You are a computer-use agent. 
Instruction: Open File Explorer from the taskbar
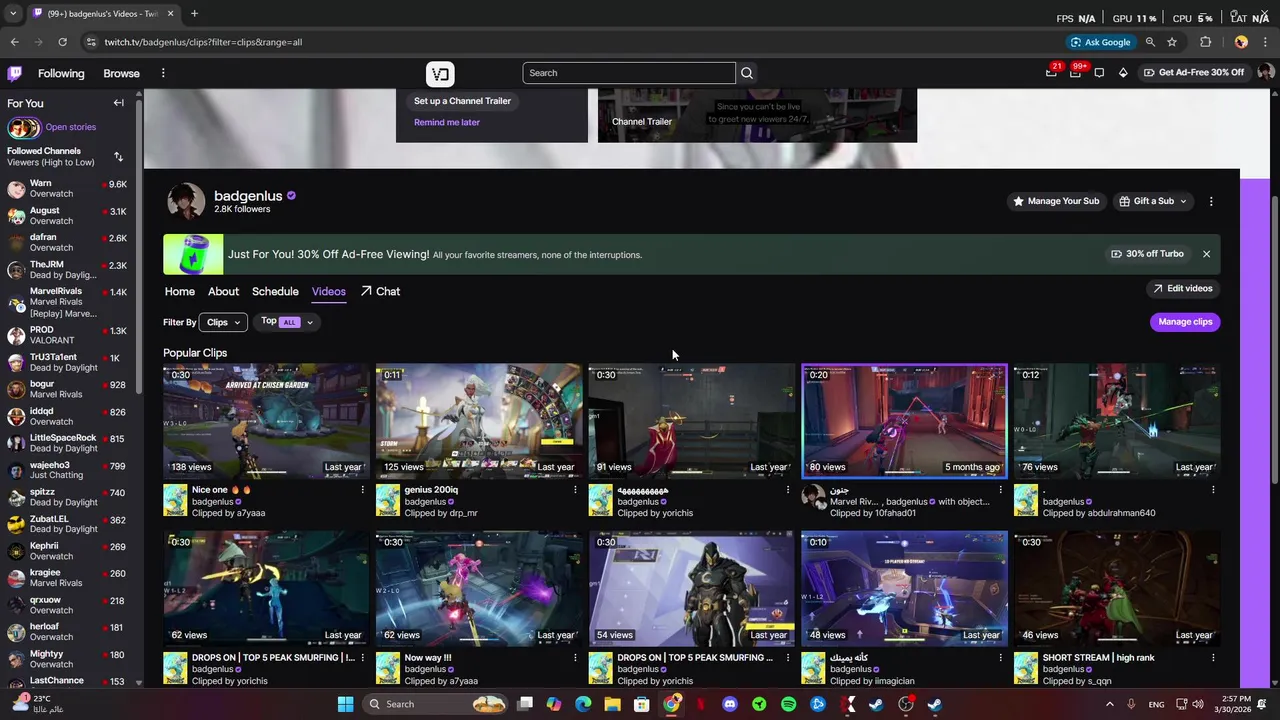click(612, 704)
